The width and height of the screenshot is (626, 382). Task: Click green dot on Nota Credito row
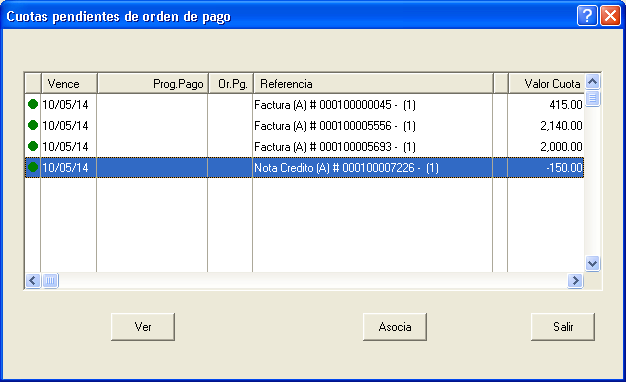tap(33, 167)
